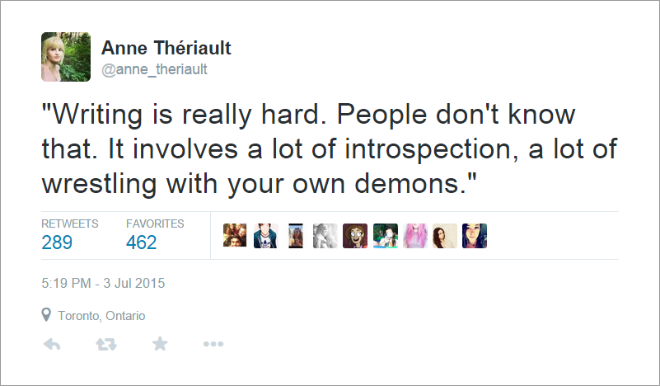Viewport: 660px width, 386px height.
Task: Open the more options ellipsis icon
Action: coord(213,344)
